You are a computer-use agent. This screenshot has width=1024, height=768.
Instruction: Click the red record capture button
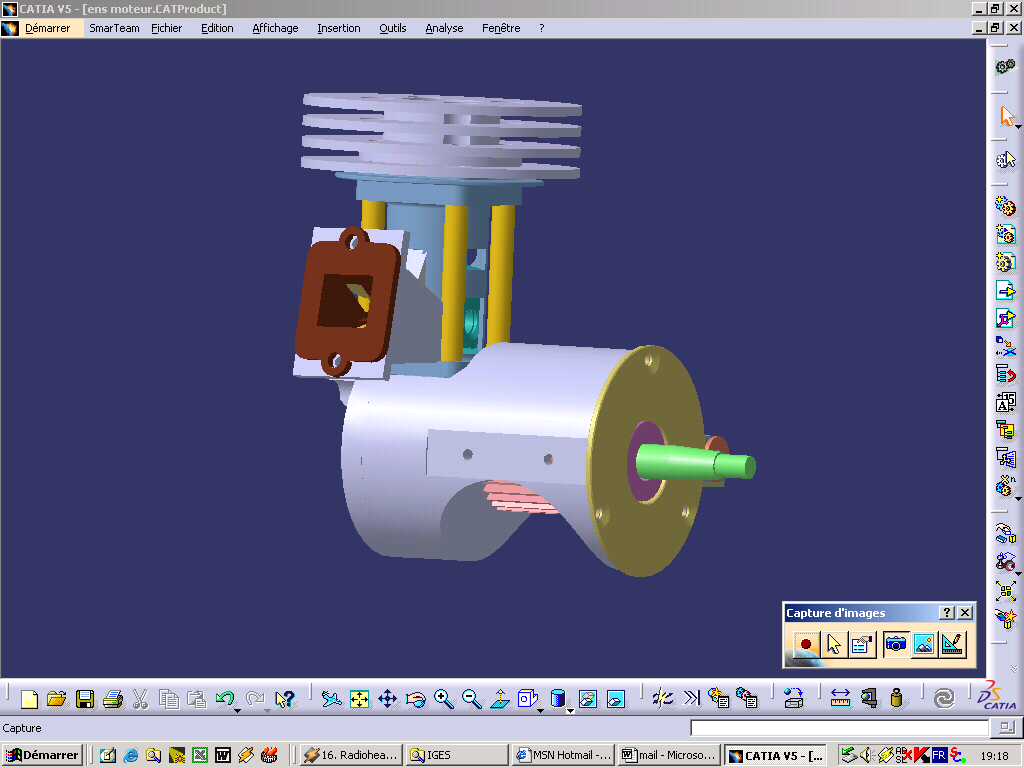[806, 645]
